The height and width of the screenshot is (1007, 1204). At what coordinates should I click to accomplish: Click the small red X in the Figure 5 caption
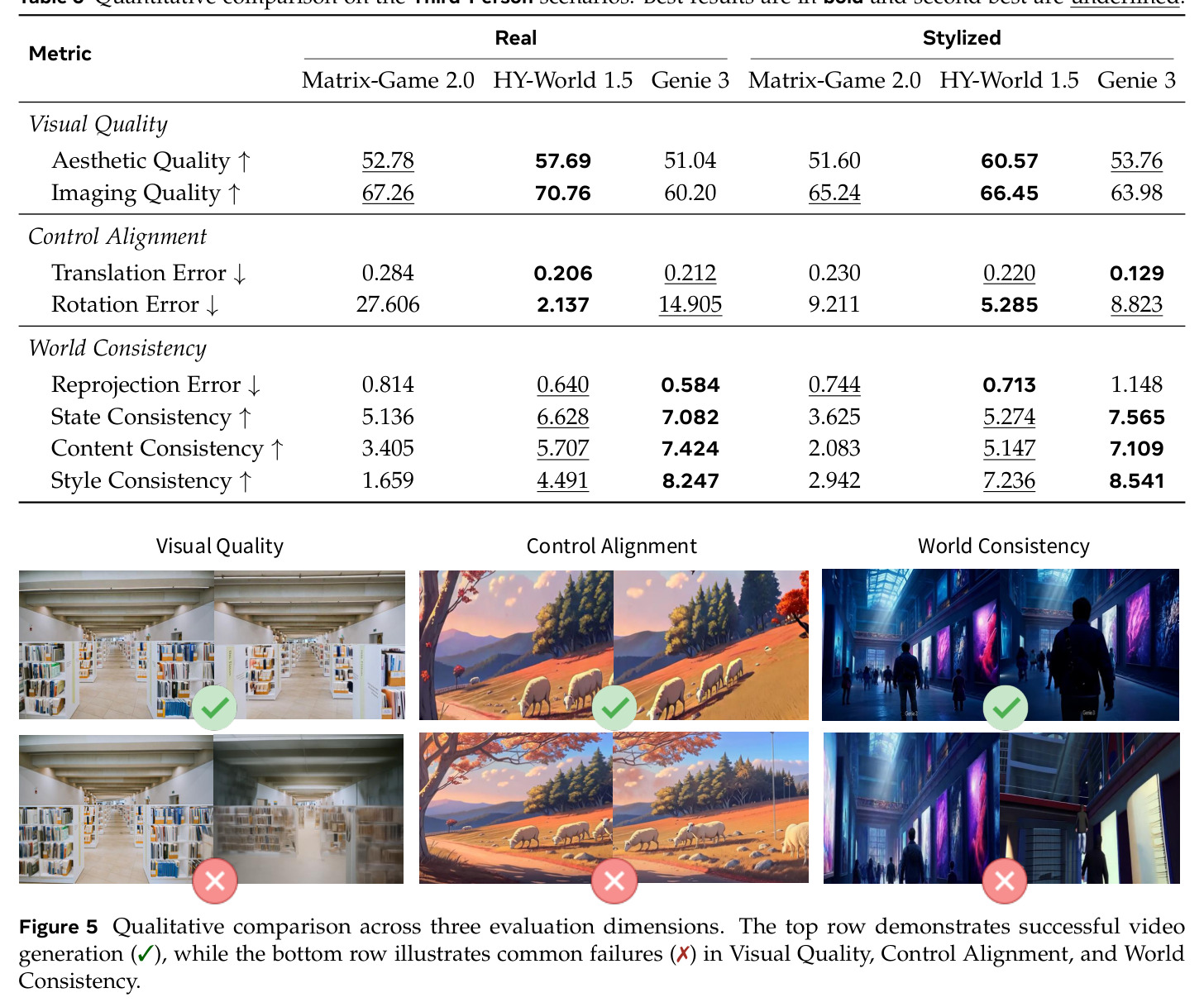[x=683, y=954]
